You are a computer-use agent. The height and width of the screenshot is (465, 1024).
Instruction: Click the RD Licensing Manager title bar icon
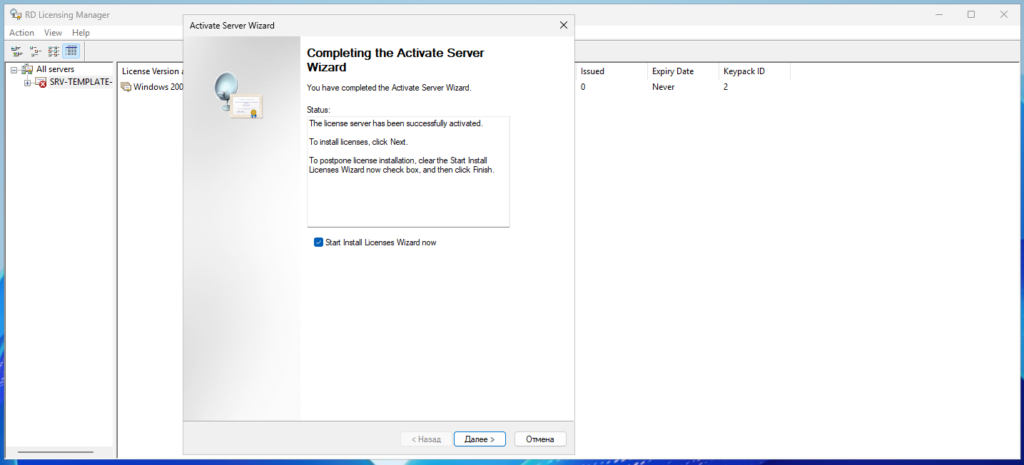click(15, 15)
